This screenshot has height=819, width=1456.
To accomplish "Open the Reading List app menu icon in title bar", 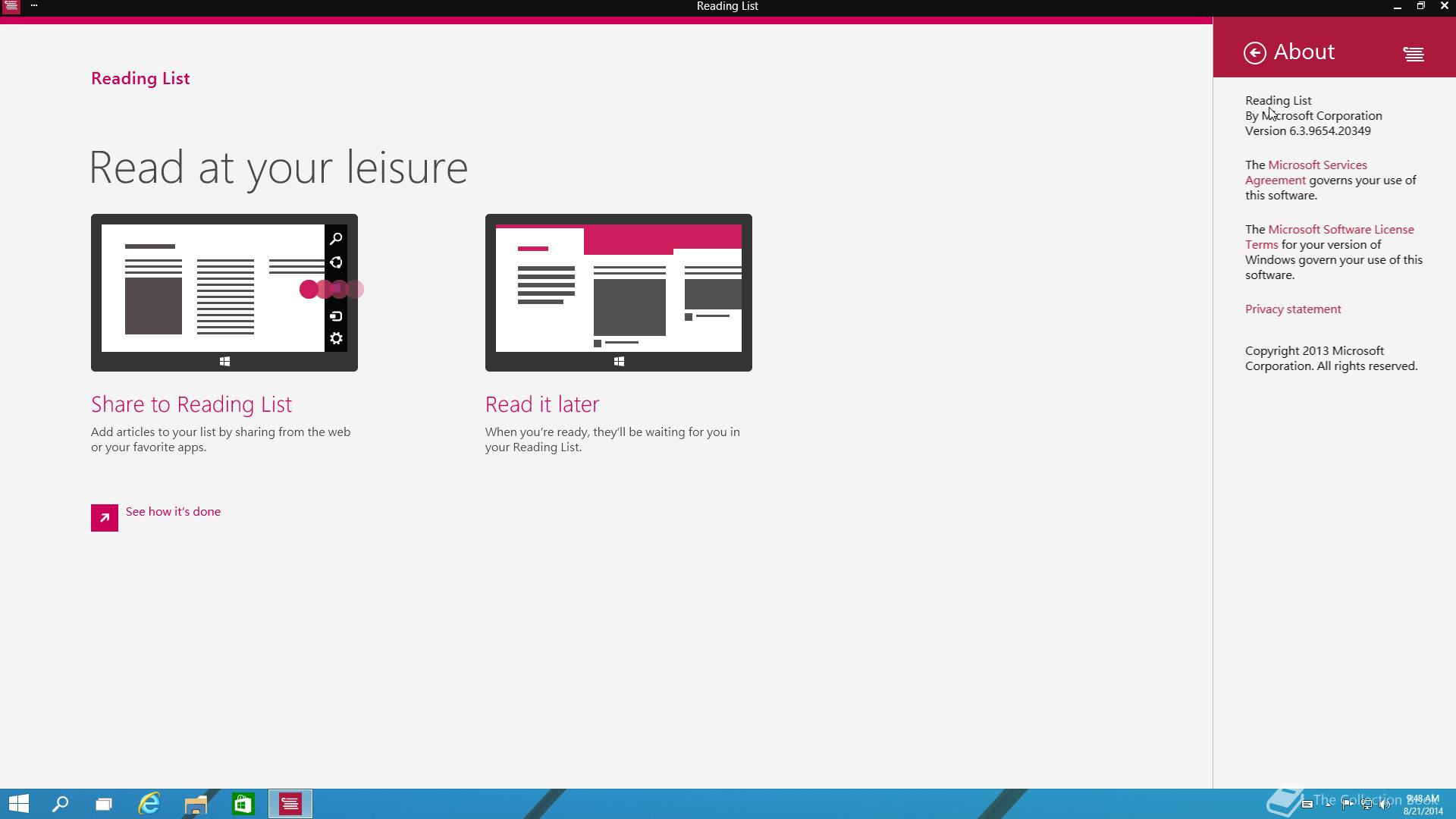I will pyautogui.click(x=11, y=6).
